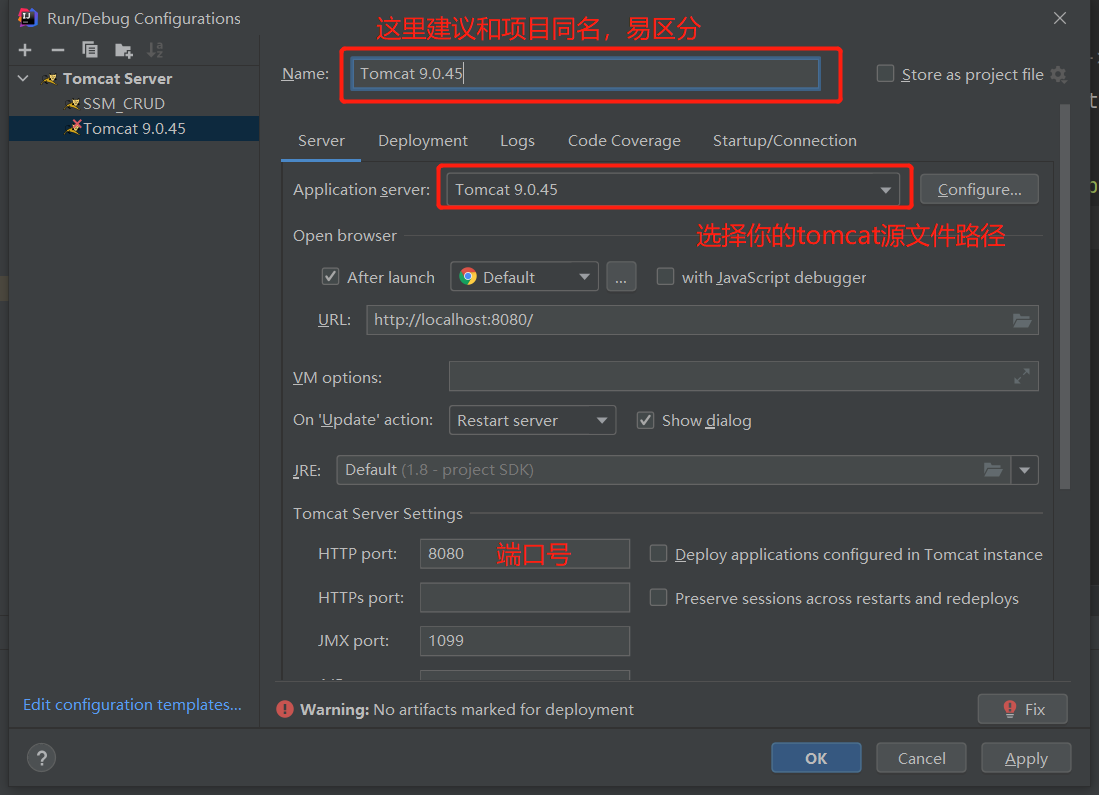Select Tomcat 9.0.45 configuration in tree
The height and width of the screenshot is (795, 1099).
[x=134, y=129]
